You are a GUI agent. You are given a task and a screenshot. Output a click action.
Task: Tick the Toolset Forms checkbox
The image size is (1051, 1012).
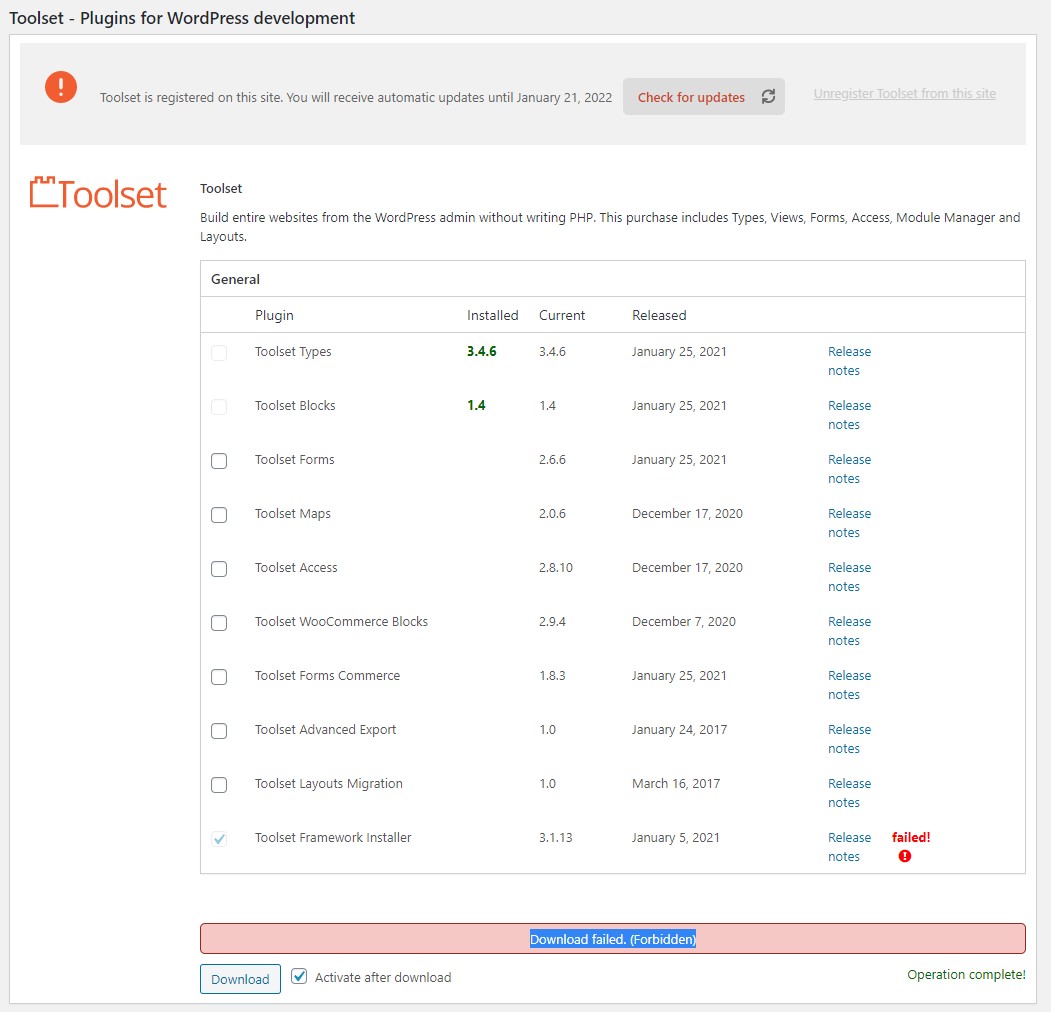pos(219,460)
